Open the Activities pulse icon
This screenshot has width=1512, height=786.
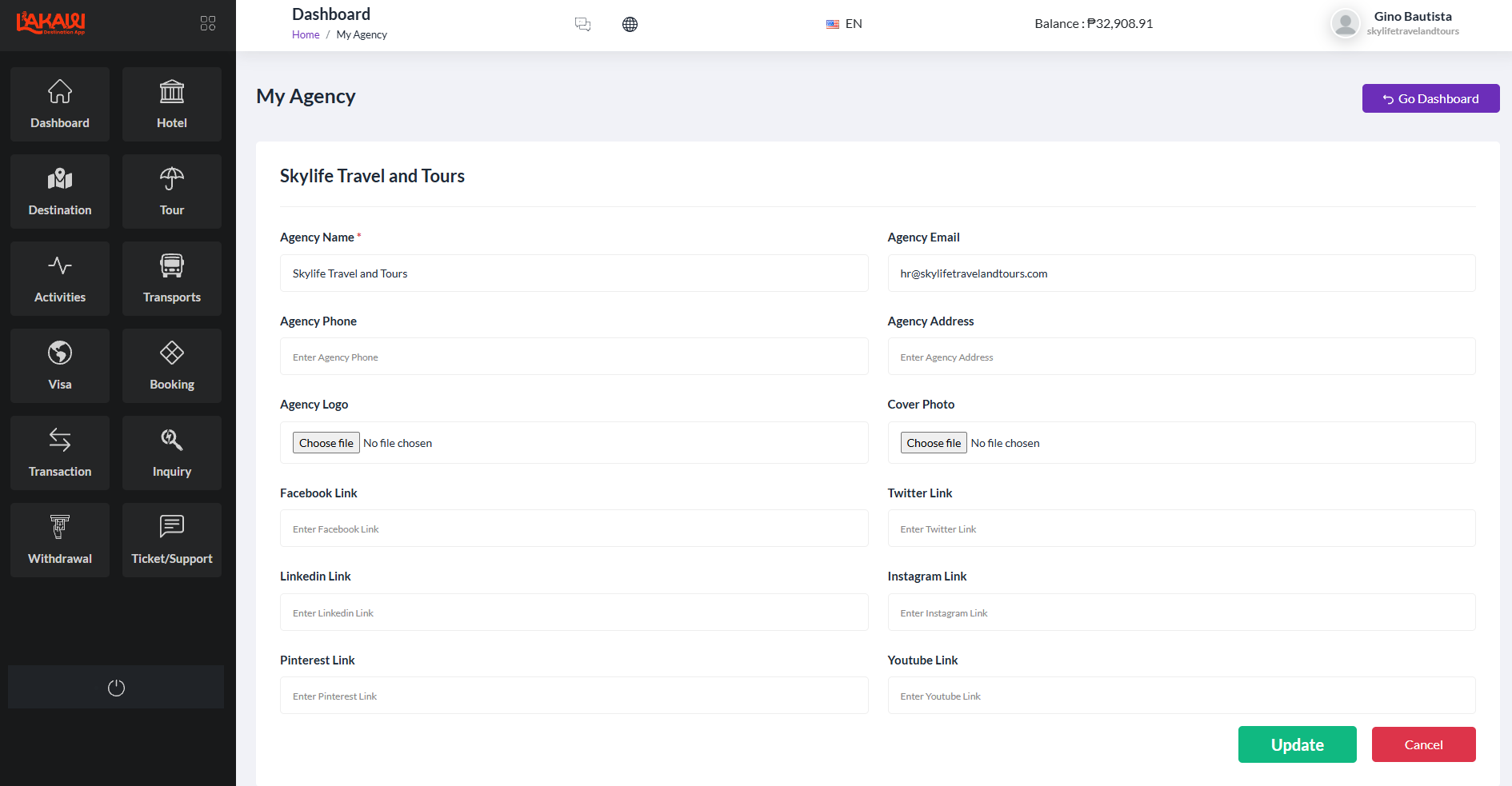tap(60, 265)
